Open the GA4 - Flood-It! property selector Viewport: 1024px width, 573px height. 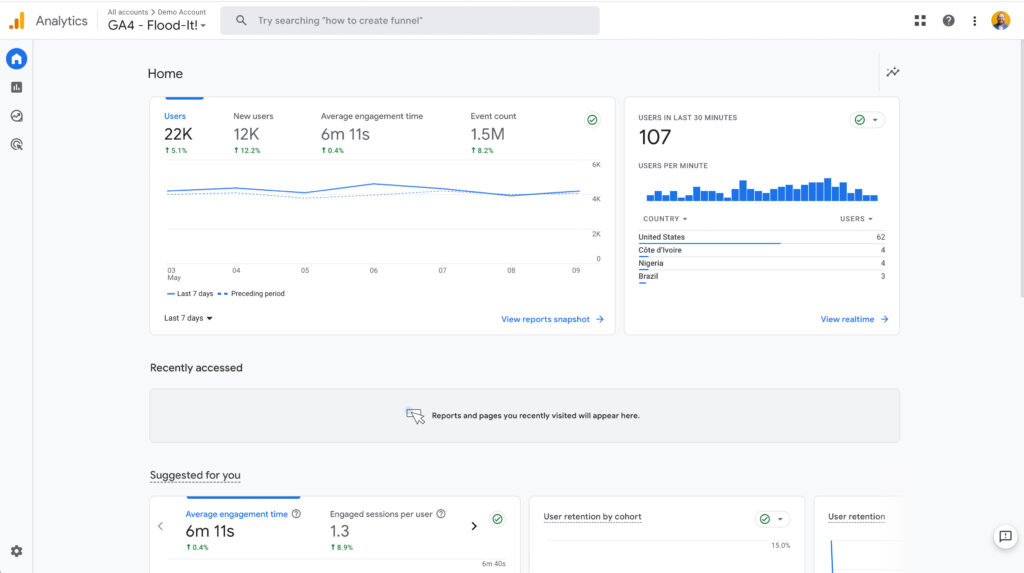pyautogui.click(x=157, y=25)
